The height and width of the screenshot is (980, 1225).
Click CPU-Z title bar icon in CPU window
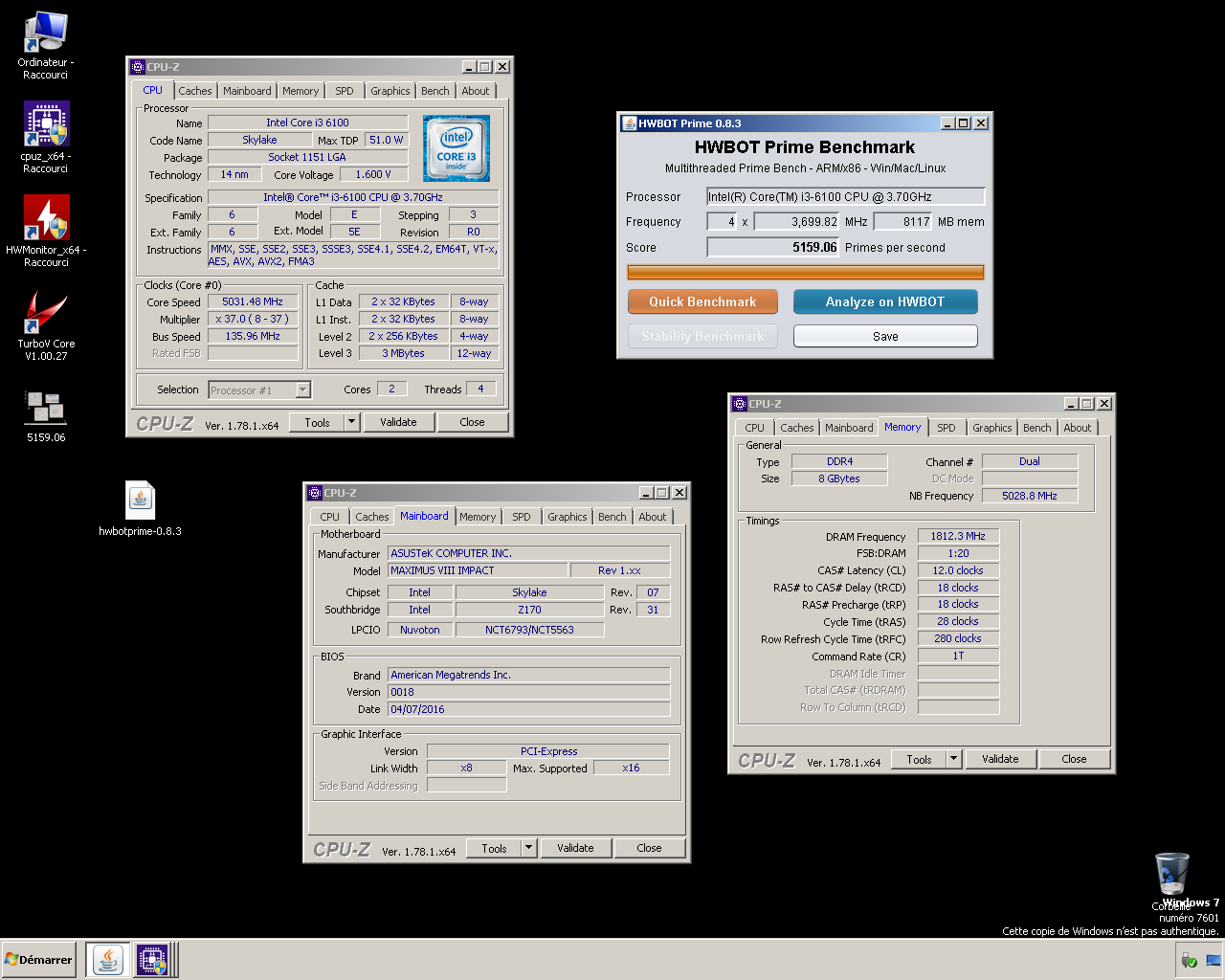(x=137, y=67)
